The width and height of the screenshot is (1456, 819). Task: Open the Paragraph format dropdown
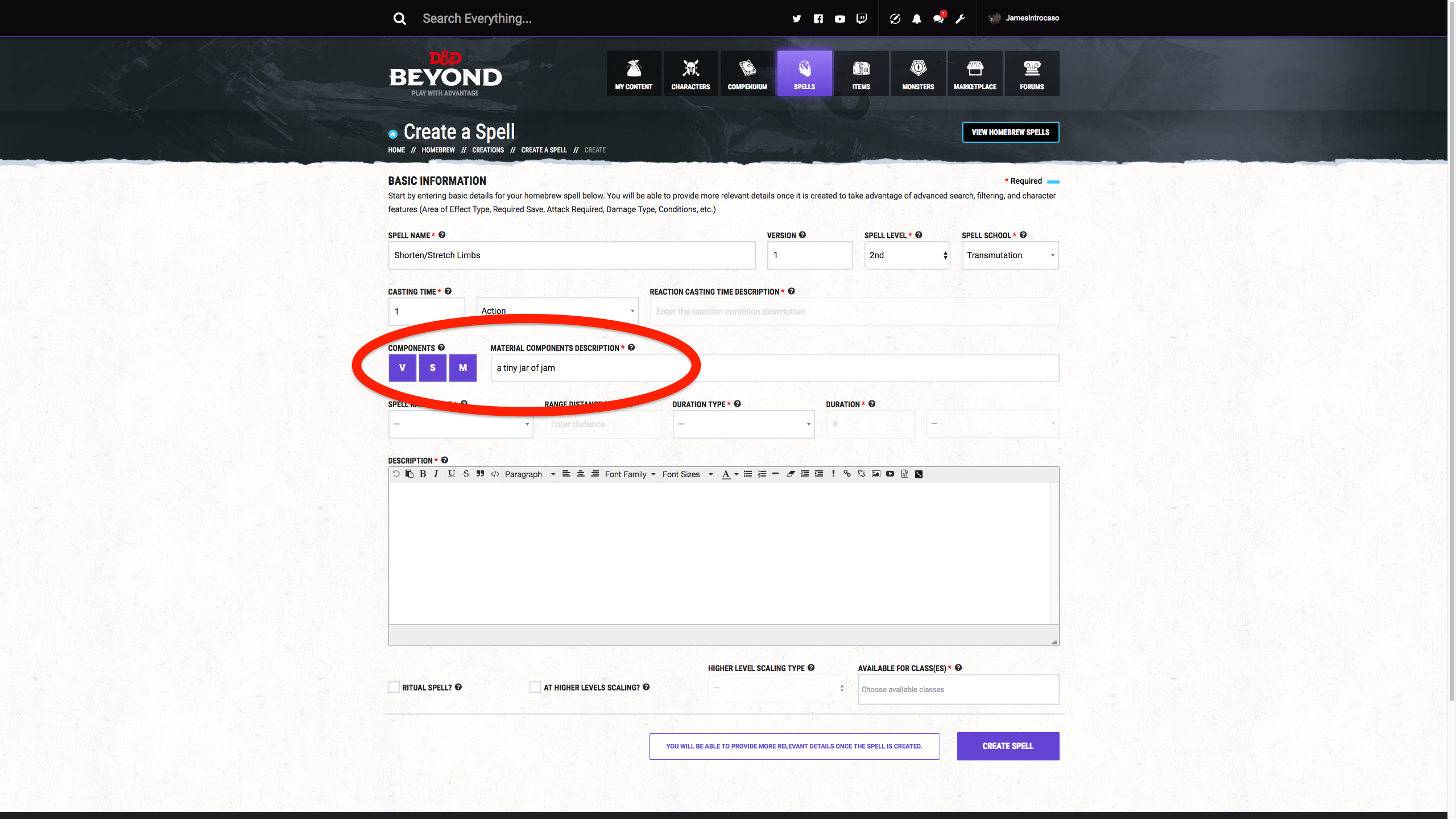530,474
